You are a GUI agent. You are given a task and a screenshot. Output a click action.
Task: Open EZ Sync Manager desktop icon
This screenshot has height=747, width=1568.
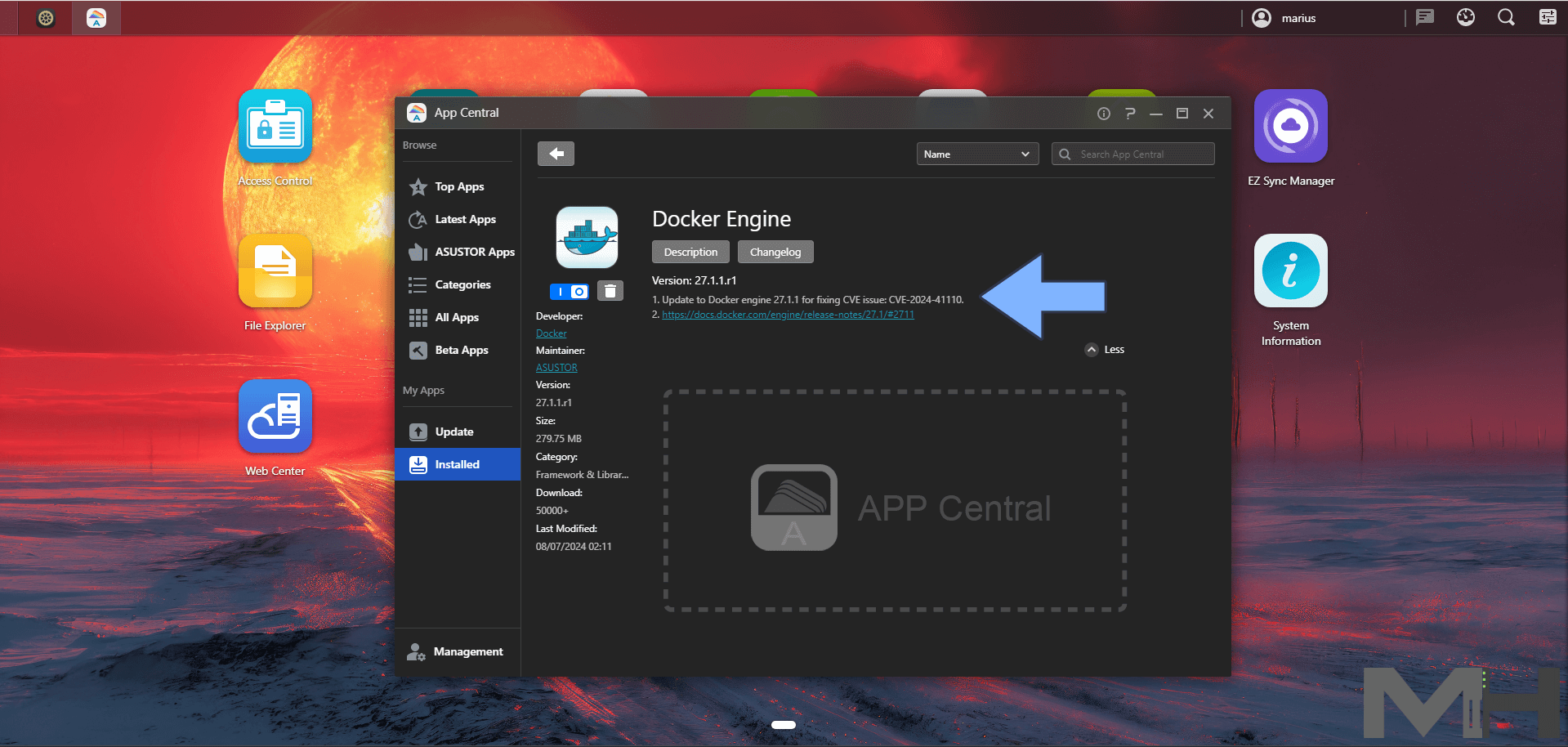pos(1291,127)
